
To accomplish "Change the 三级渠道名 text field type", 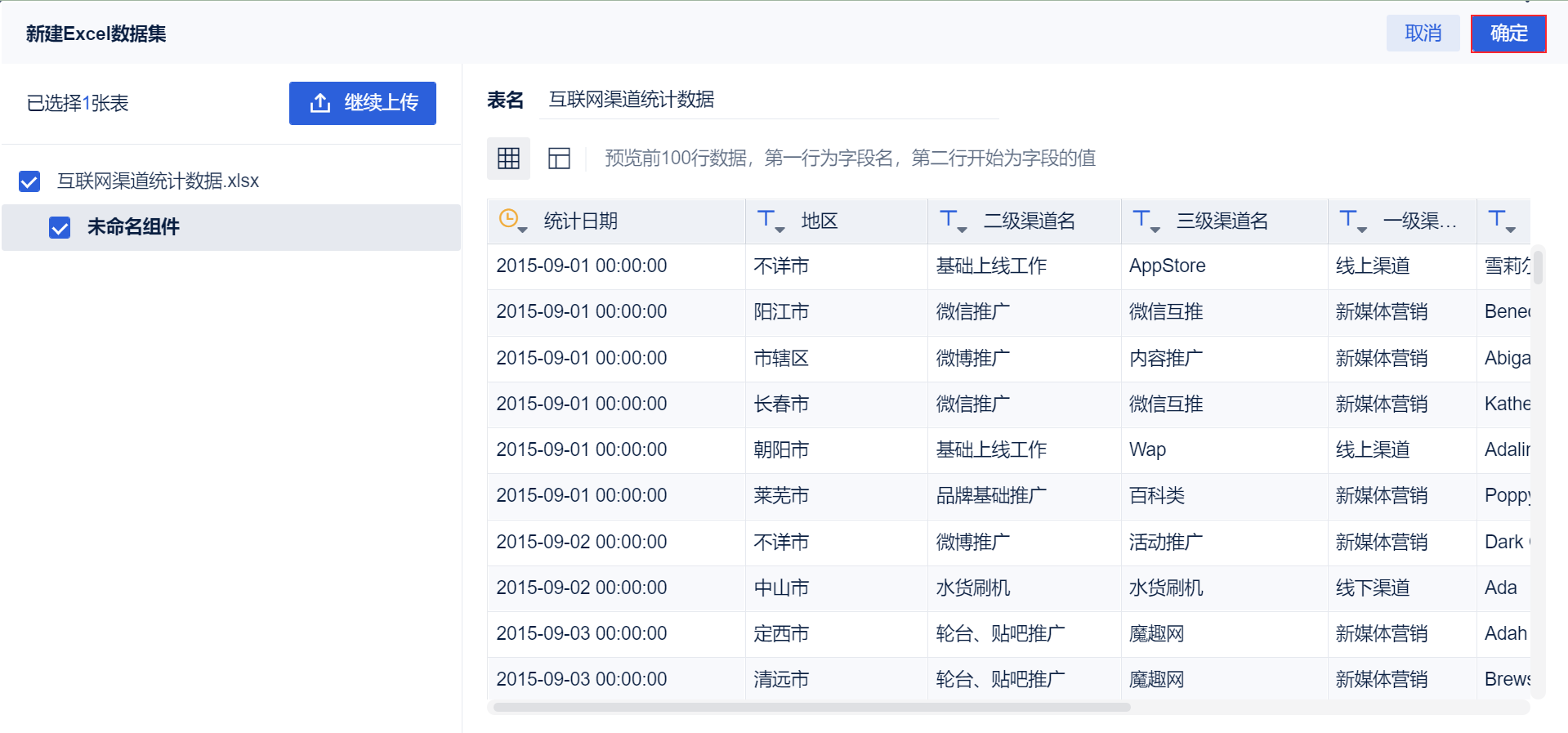I will click(1146, 221).
